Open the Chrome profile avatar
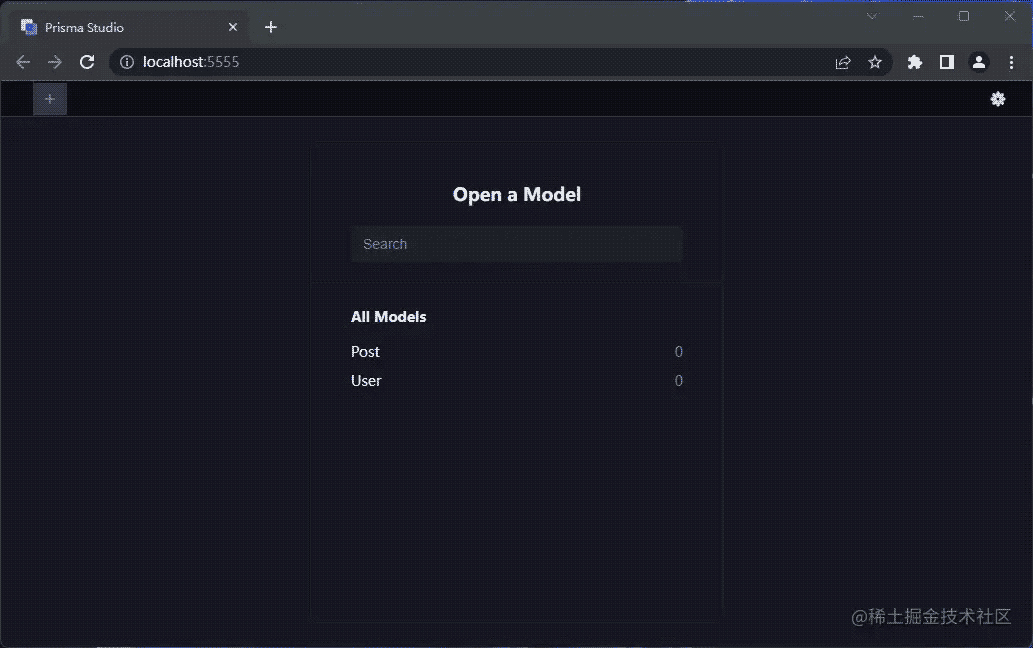This screenshot has height=648, width=1033. (x=979, y=62)
